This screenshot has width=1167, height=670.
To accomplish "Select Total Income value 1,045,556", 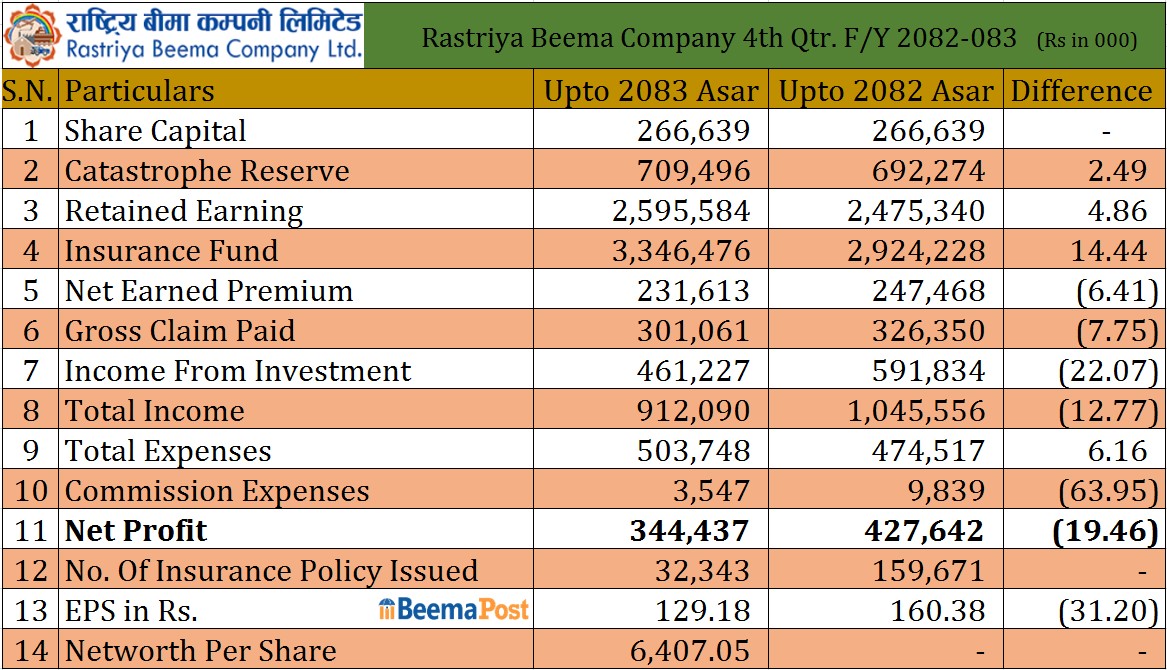I will [x=916, y=411].
